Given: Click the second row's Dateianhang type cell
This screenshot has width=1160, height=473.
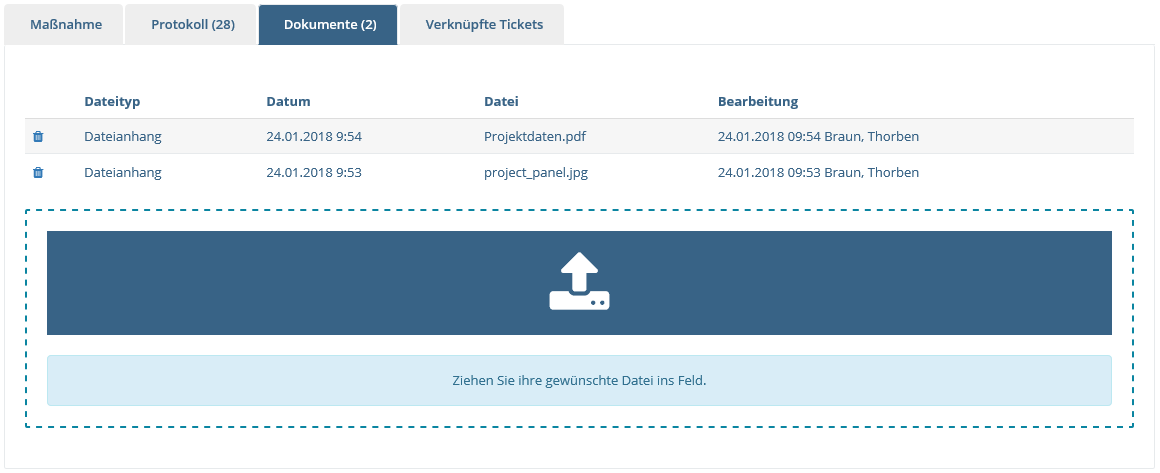Looking at the screenshot, I should click(123, 172).
